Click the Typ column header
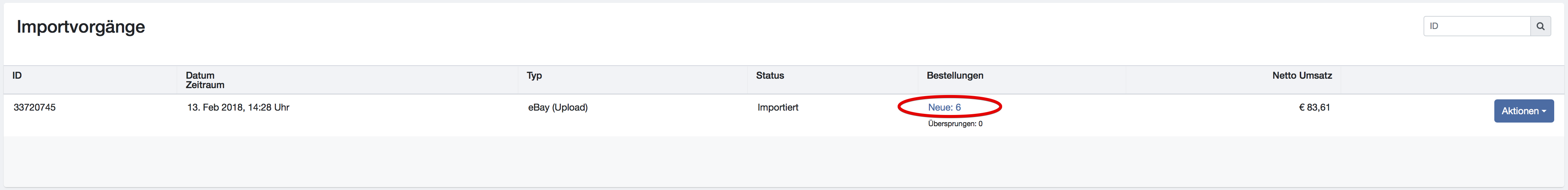 pos(534,75)
